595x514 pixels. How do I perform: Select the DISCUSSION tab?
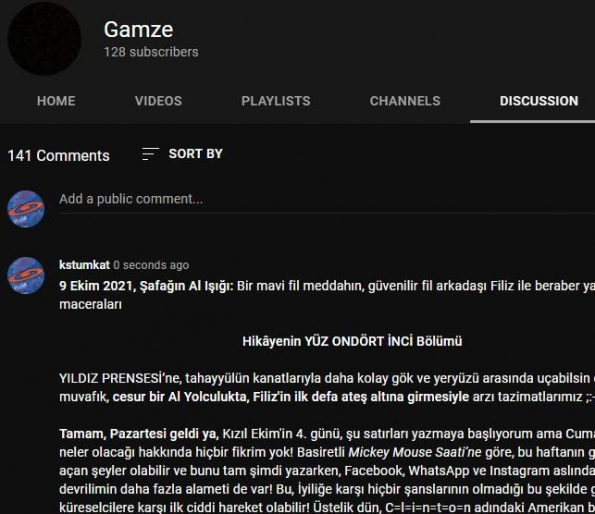click(539, 101)
